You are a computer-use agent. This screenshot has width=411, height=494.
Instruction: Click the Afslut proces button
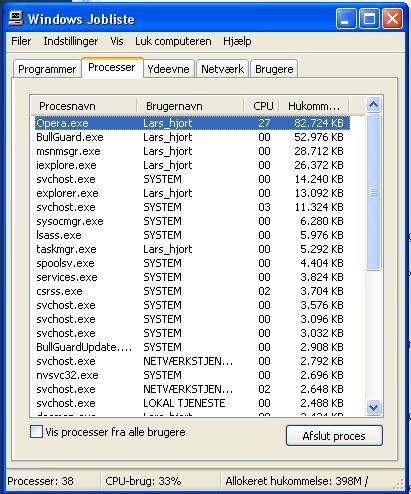point(334,436)
